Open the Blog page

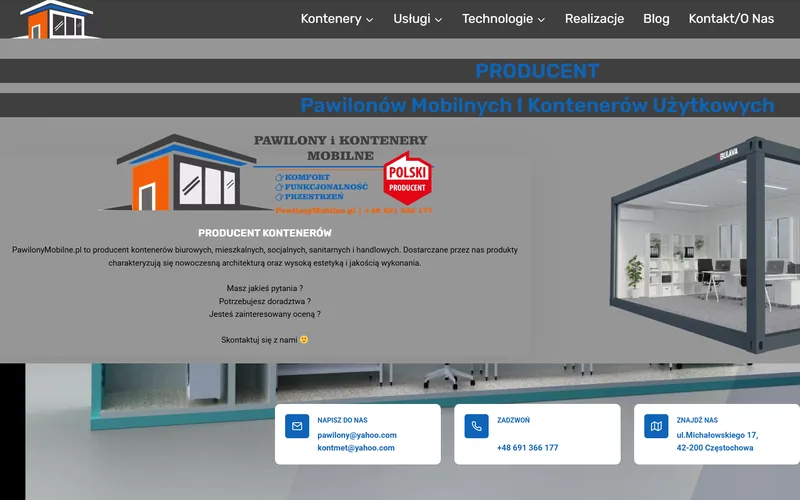(x=656, y=19)
